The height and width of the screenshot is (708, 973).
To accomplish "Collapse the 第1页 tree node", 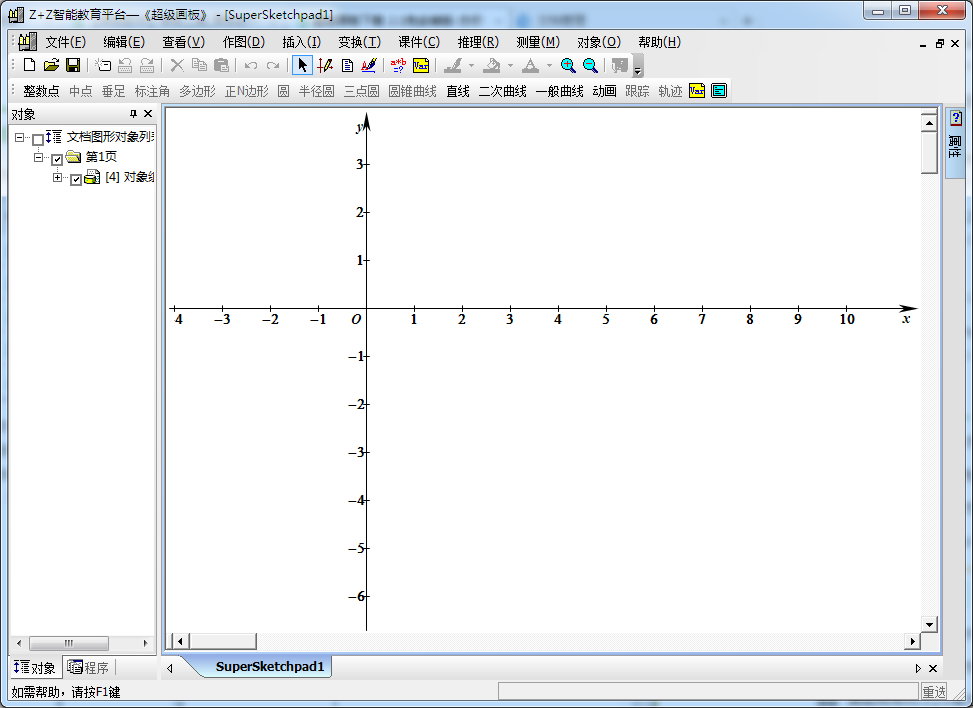I will pyautogui.click(x=38, y=158).
